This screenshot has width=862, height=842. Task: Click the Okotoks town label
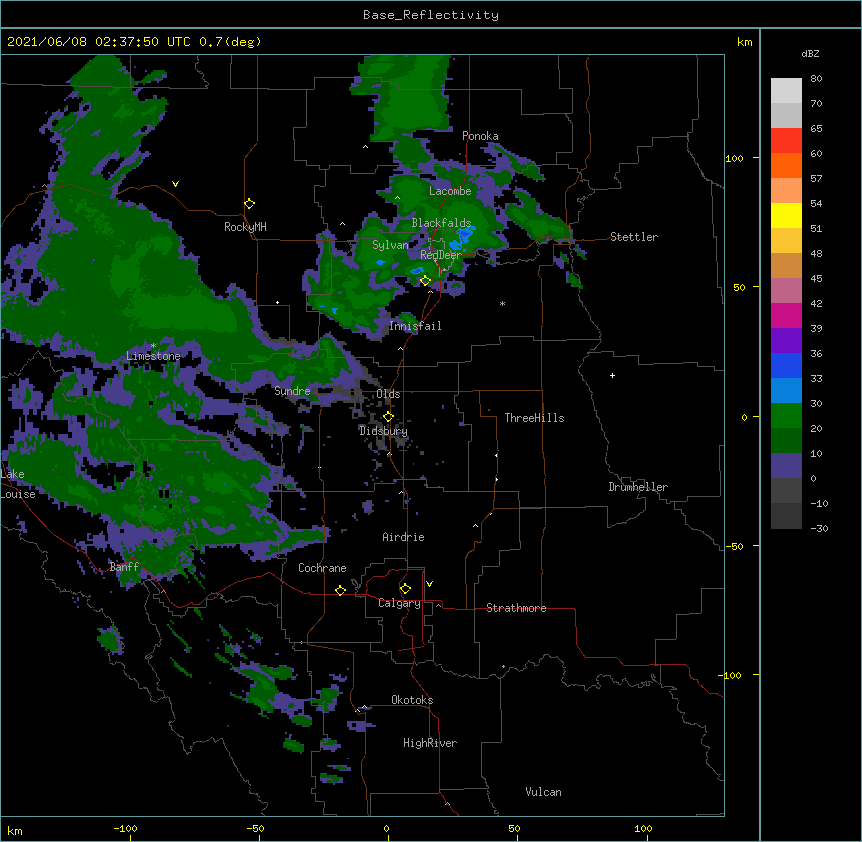click(x=412, y=700)
